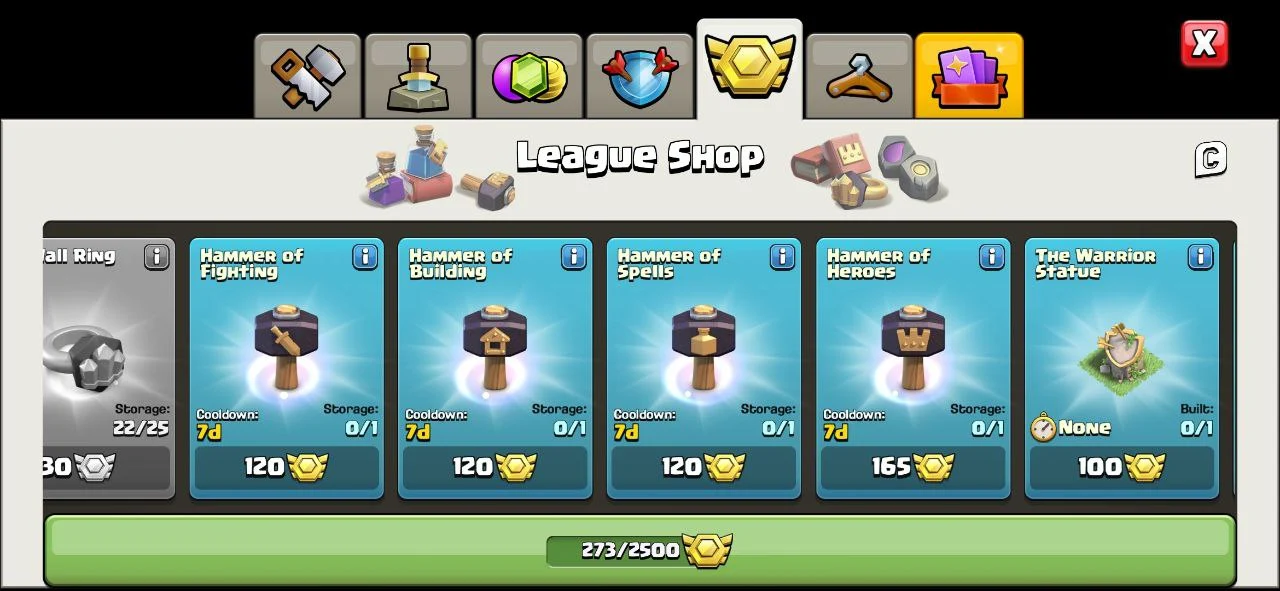
Task: View Wall Ring info details
Action: tap(156, 257)
